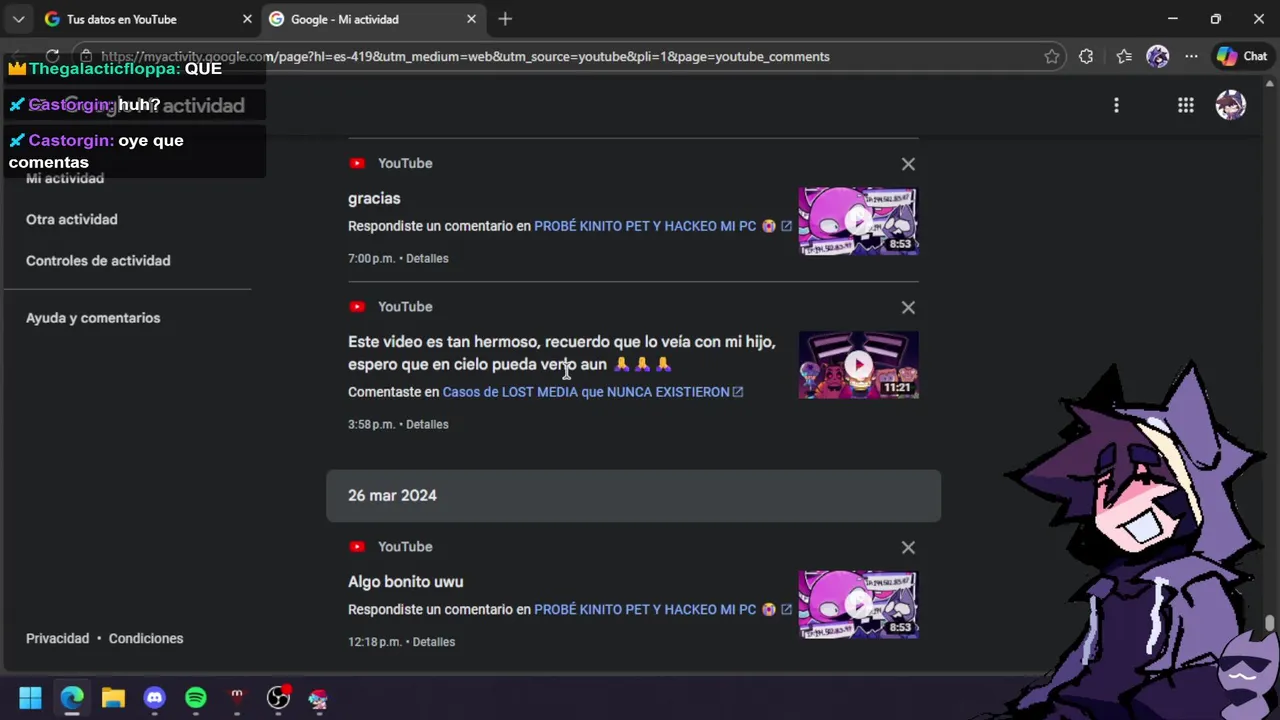Image resolution: width=1280 pixels, height=720 pixels.
Task: Open a new browser tab
Action: [505, 19]
